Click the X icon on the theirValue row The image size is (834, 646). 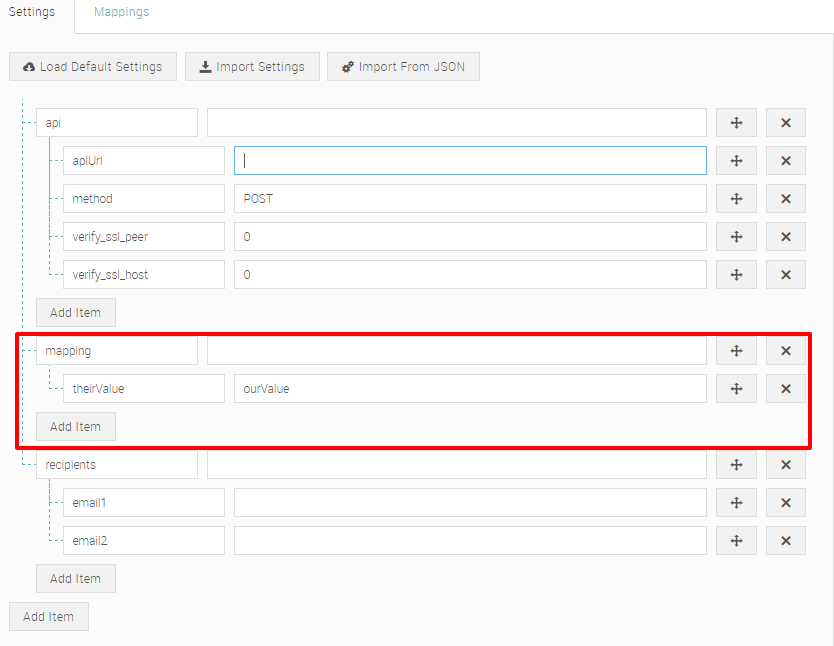785,388
